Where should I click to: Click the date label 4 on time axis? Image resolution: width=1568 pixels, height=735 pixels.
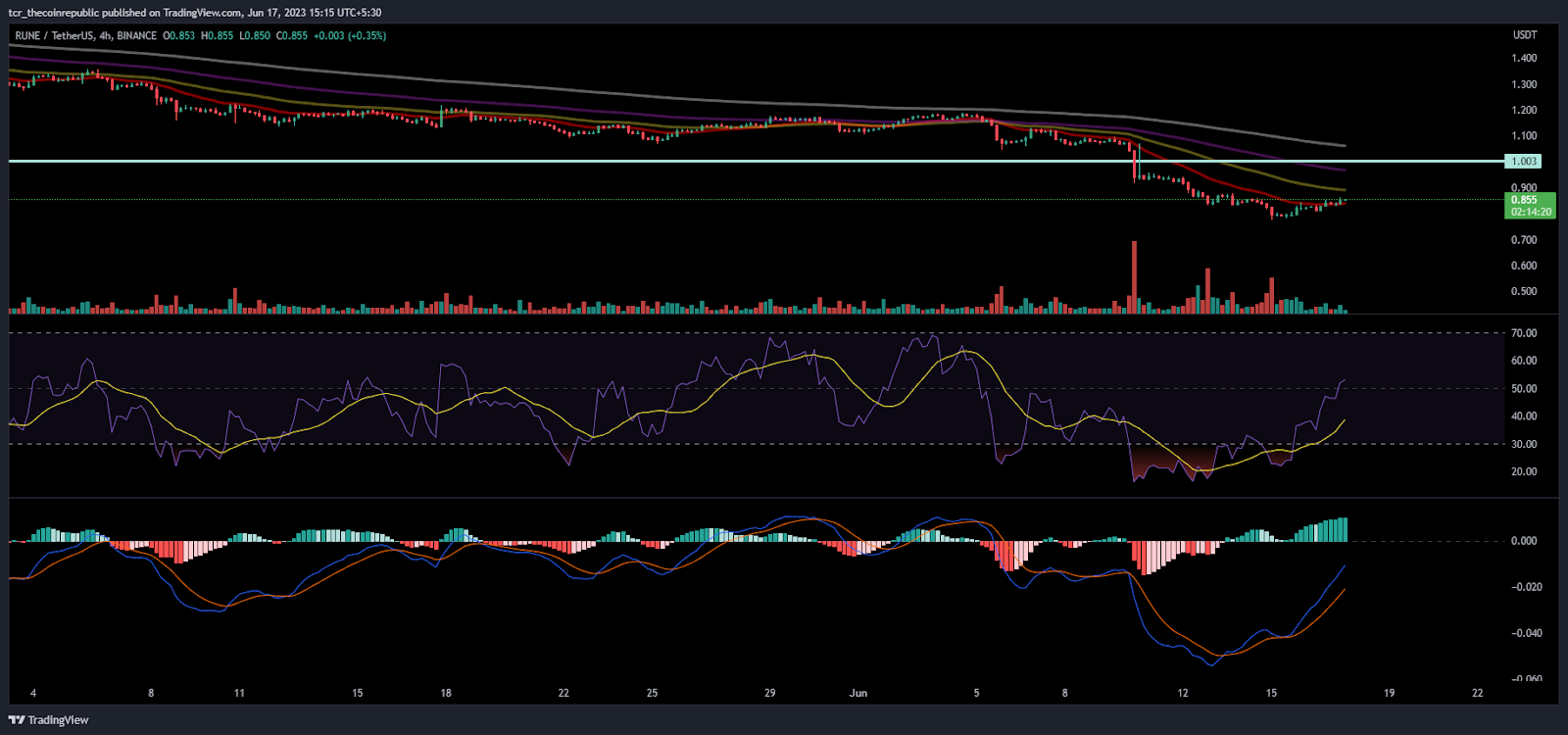[33, 693]
